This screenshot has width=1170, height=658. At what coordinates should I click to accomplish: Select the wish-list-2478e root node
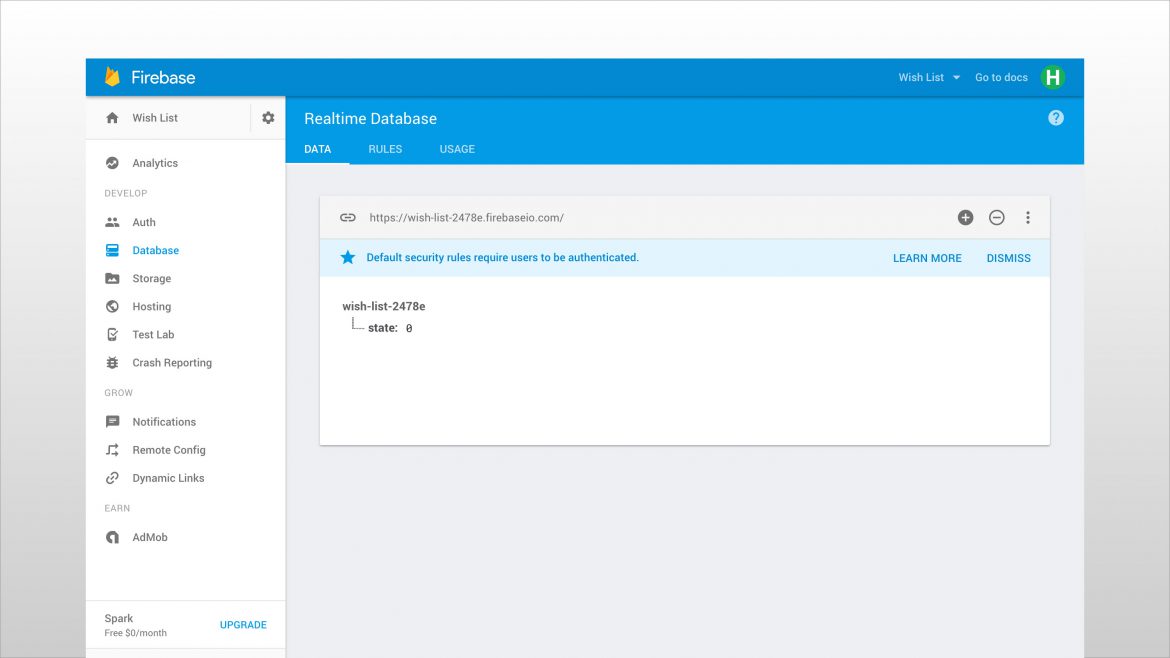pyautogui.click(x=384, y=306)
